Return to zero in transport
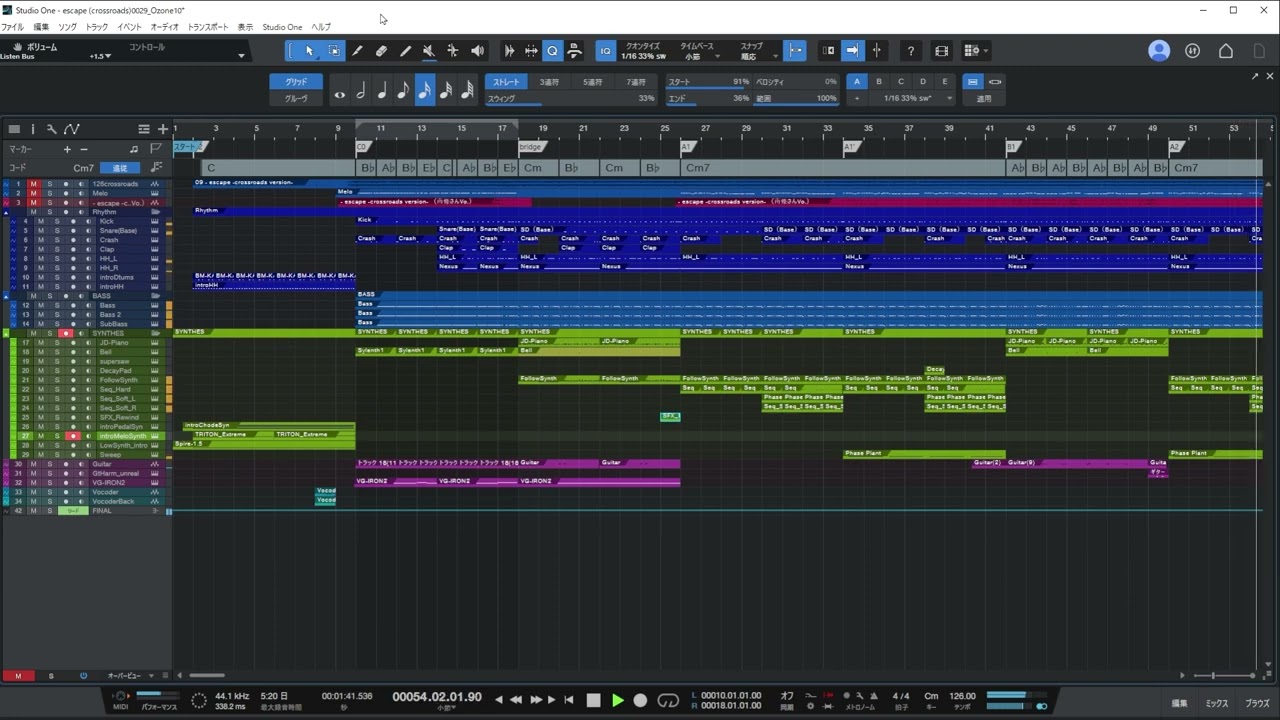Image resolution: width=1280 pixels, height=720 pixels. [x=569, y=700]
